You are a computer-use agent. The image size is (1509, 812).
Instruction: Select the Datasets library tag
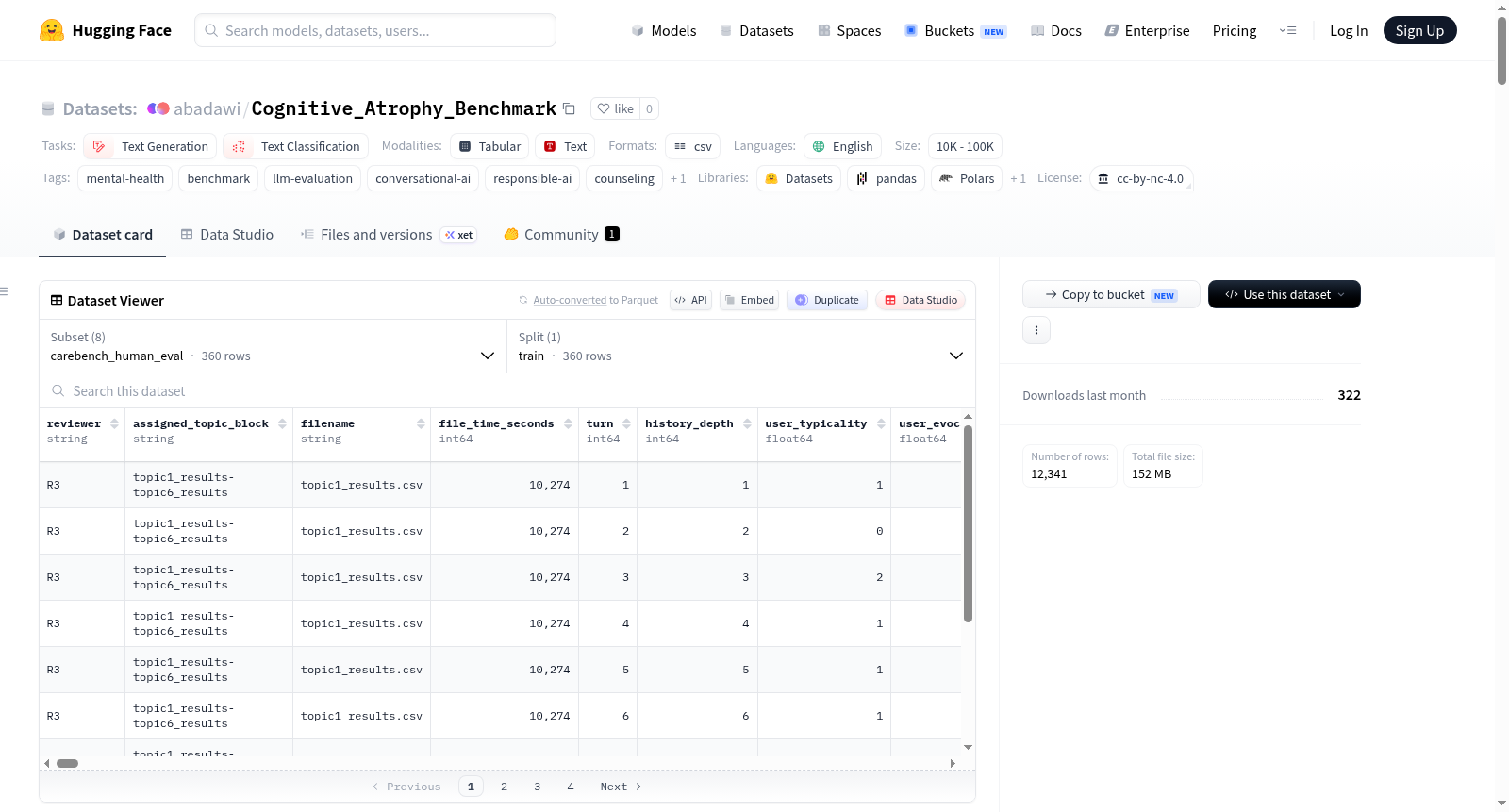pos(798,178)
